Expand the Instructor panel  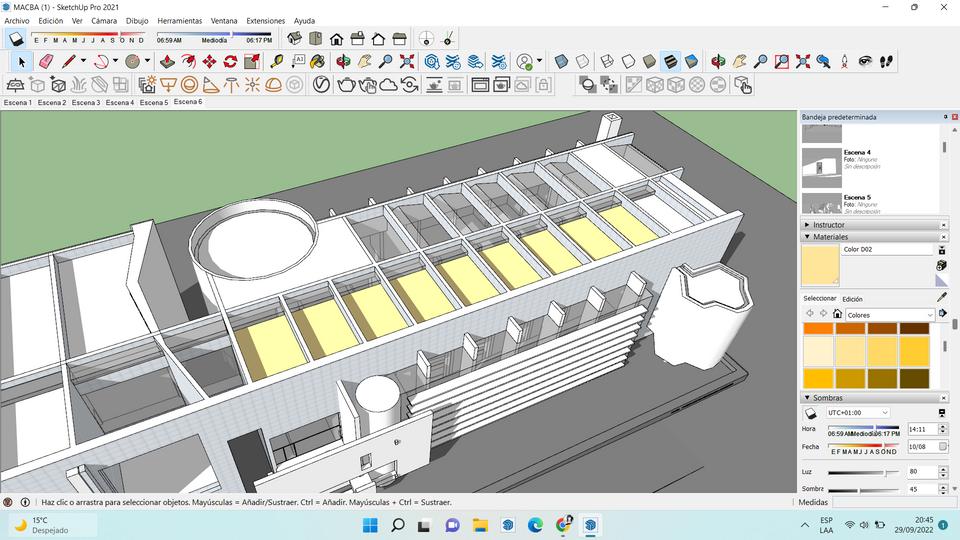[x=828, y=225]
